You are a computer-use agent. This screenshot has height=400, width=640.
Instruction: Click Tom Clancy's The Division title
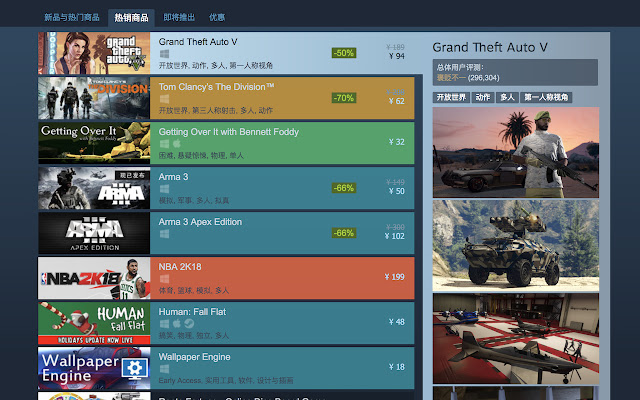tap(216, 87)
